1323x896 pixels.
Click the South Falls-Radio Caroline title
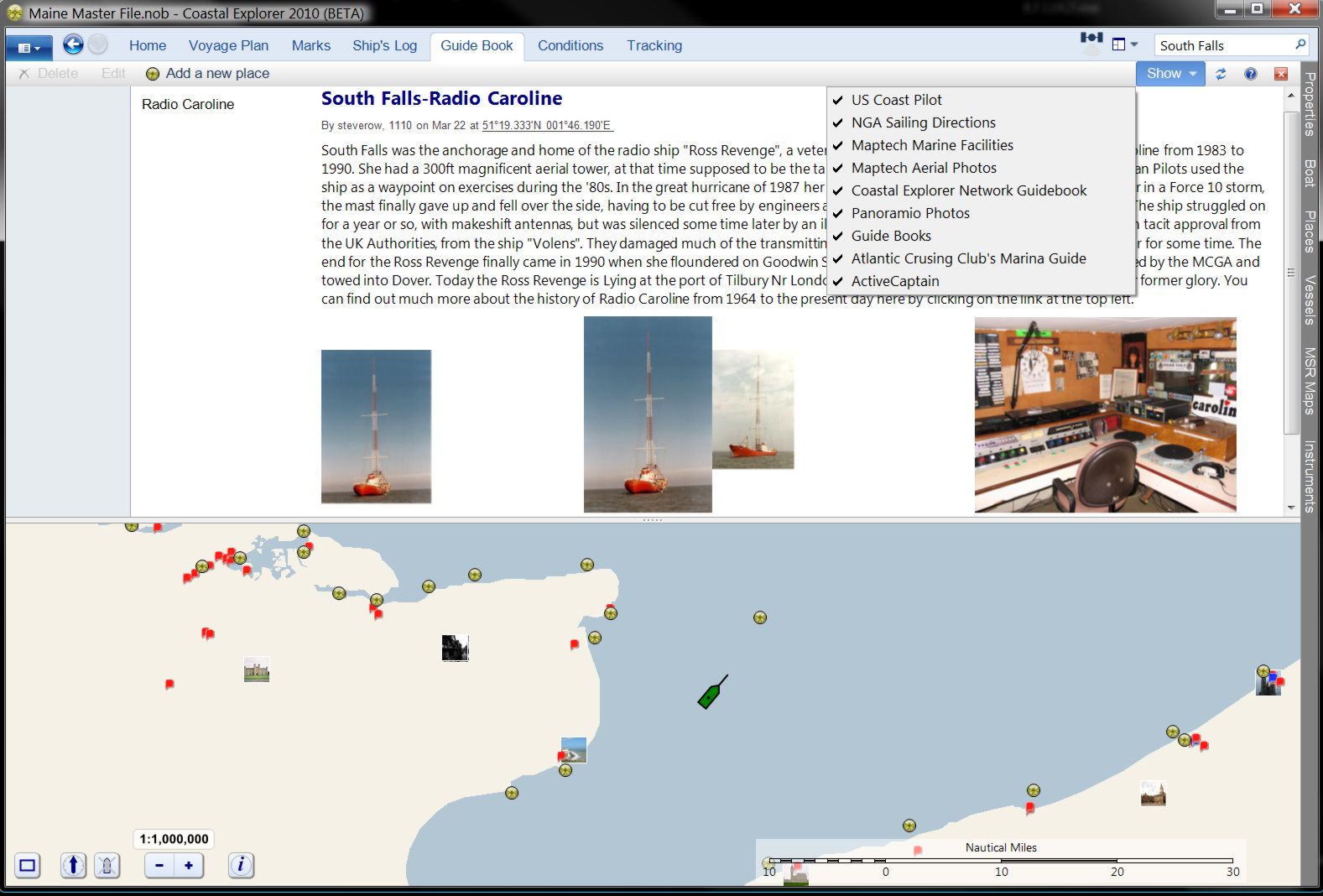tap(441, 98)
